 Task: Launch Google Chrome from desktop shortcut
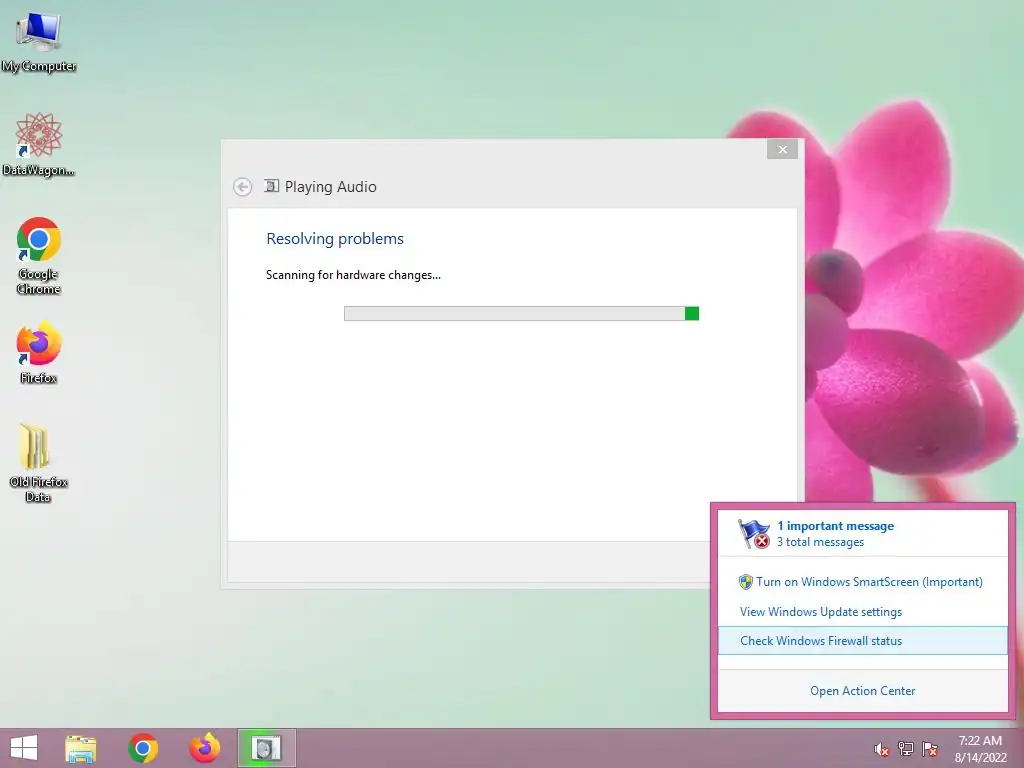pos(39,255)
